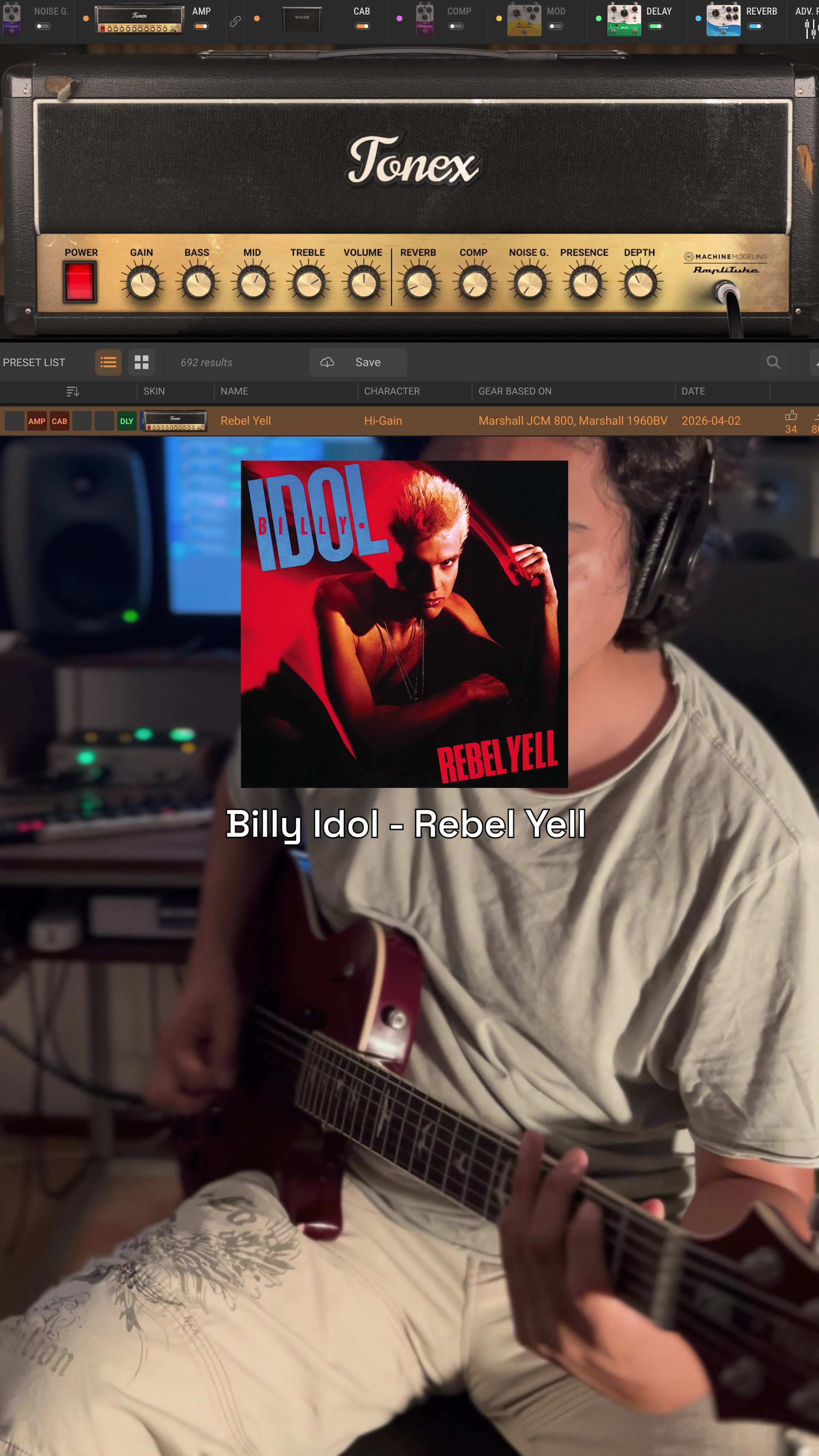Click the PRESENCE knob on the amp
The height and width of the screenshot is (1456, 819).
[x=585, y=283]
